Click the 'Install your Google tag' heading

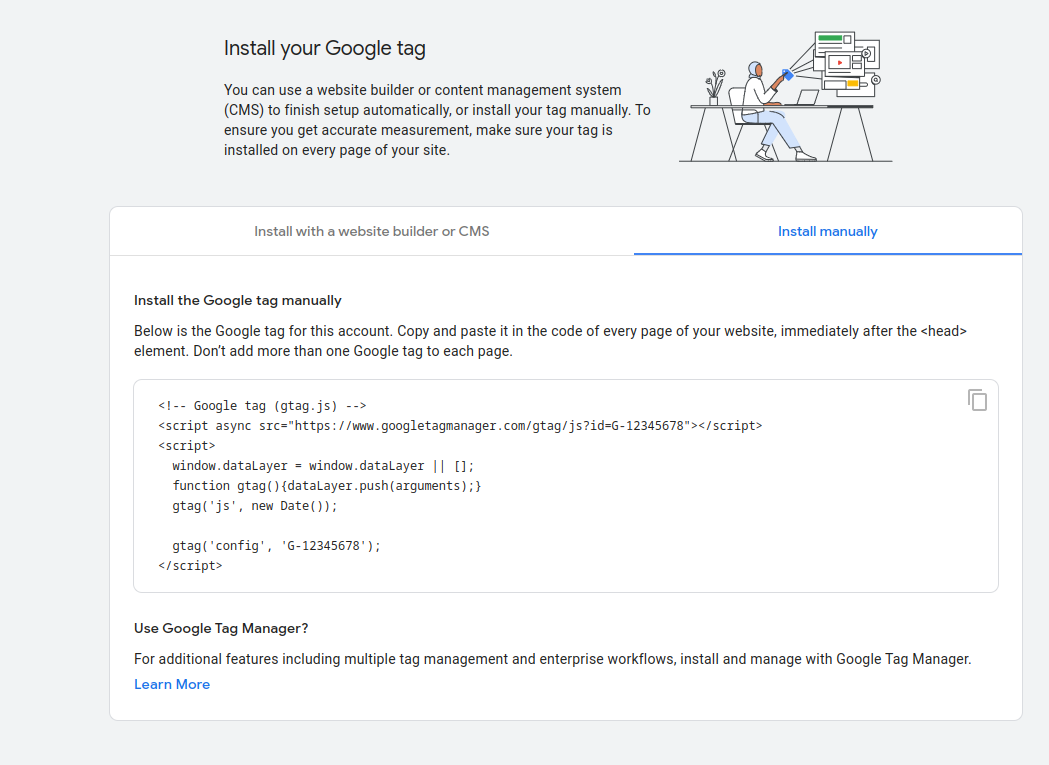[324, 48]
